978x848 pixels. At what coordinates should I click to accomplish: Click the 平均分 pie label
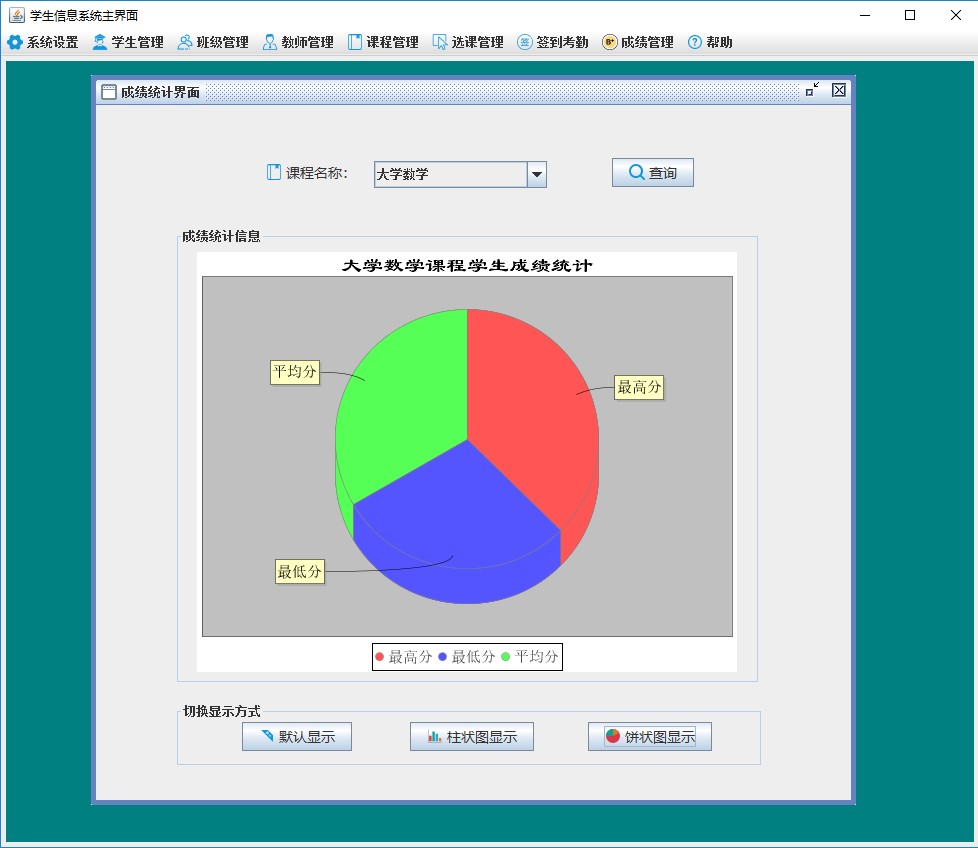[295, 372]
